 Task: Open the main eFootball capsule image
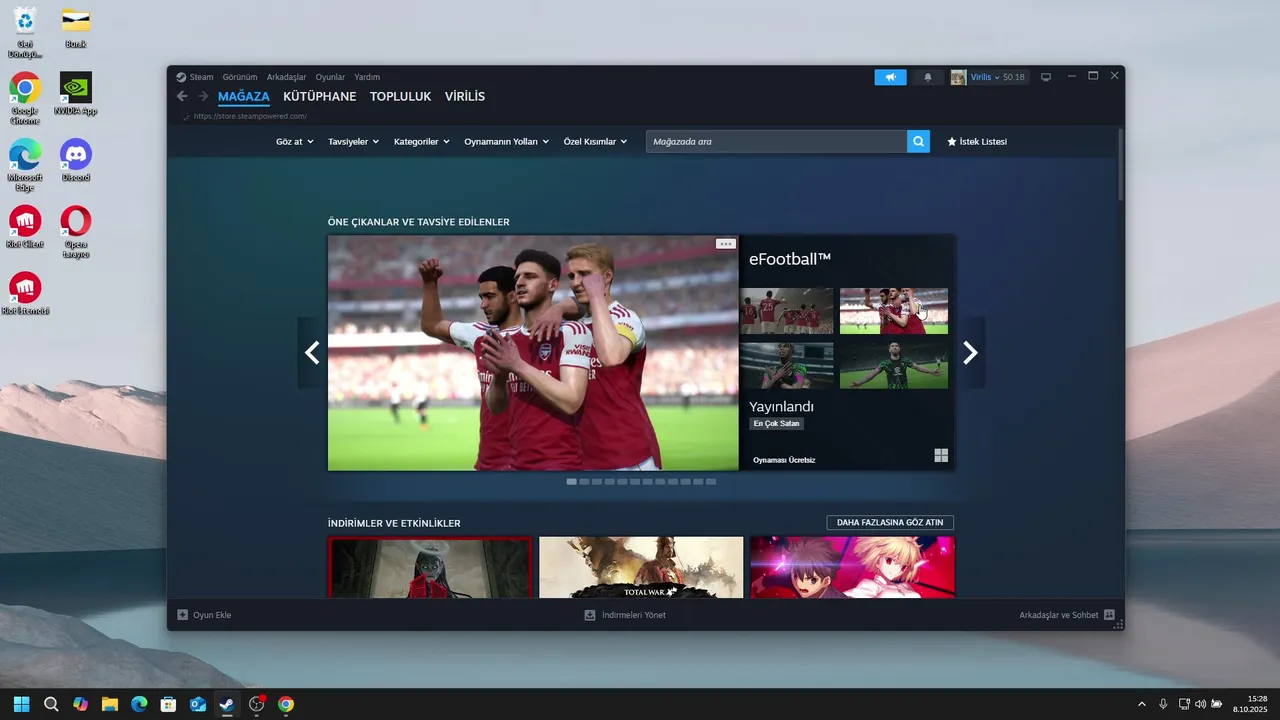point(533,353)
